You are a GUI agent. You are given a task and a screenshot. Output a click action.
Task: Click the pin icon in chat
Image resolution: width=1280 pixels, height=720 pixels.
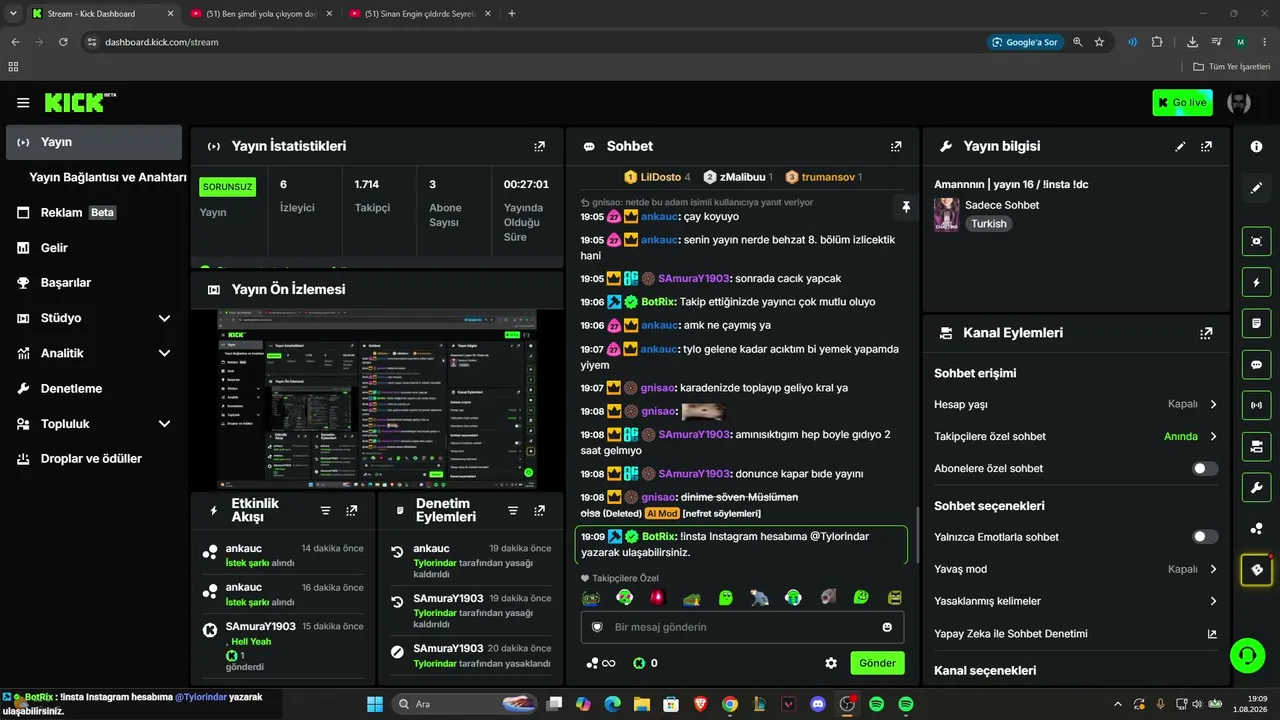coord(906,207)
